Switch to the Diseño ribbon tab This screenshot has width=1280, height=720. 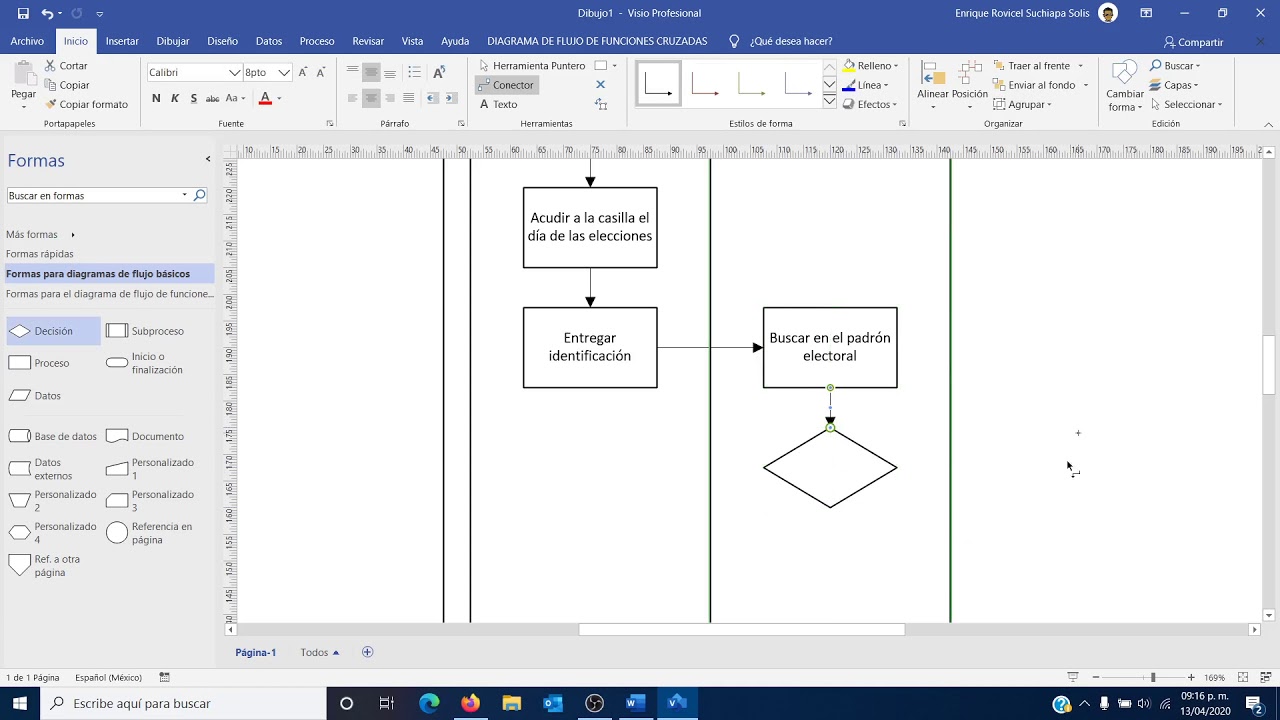[222, 41]
